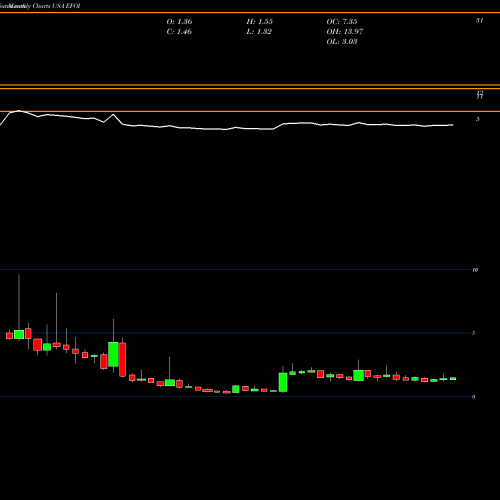This screenshot has width=500, height=500.
Task: Select the close value 'C: 1.46'
Action: pos(179,32)
